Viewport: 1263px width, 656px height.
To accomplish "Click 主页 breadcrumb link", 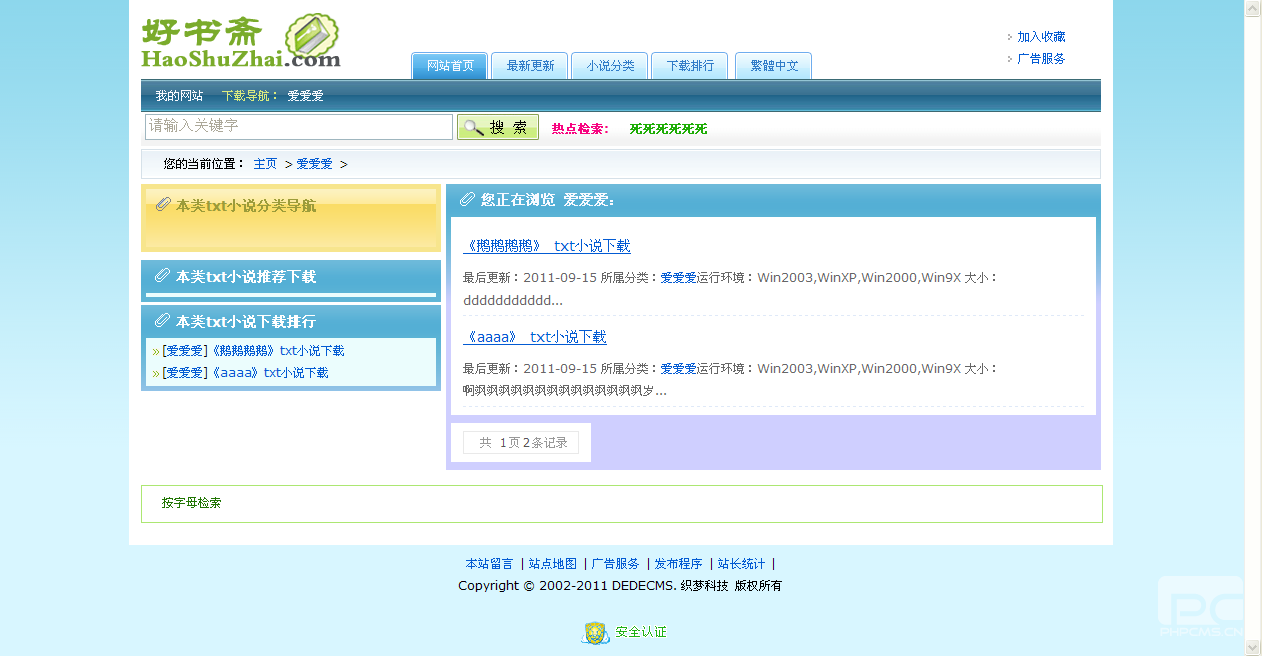I will coord(265,164).
